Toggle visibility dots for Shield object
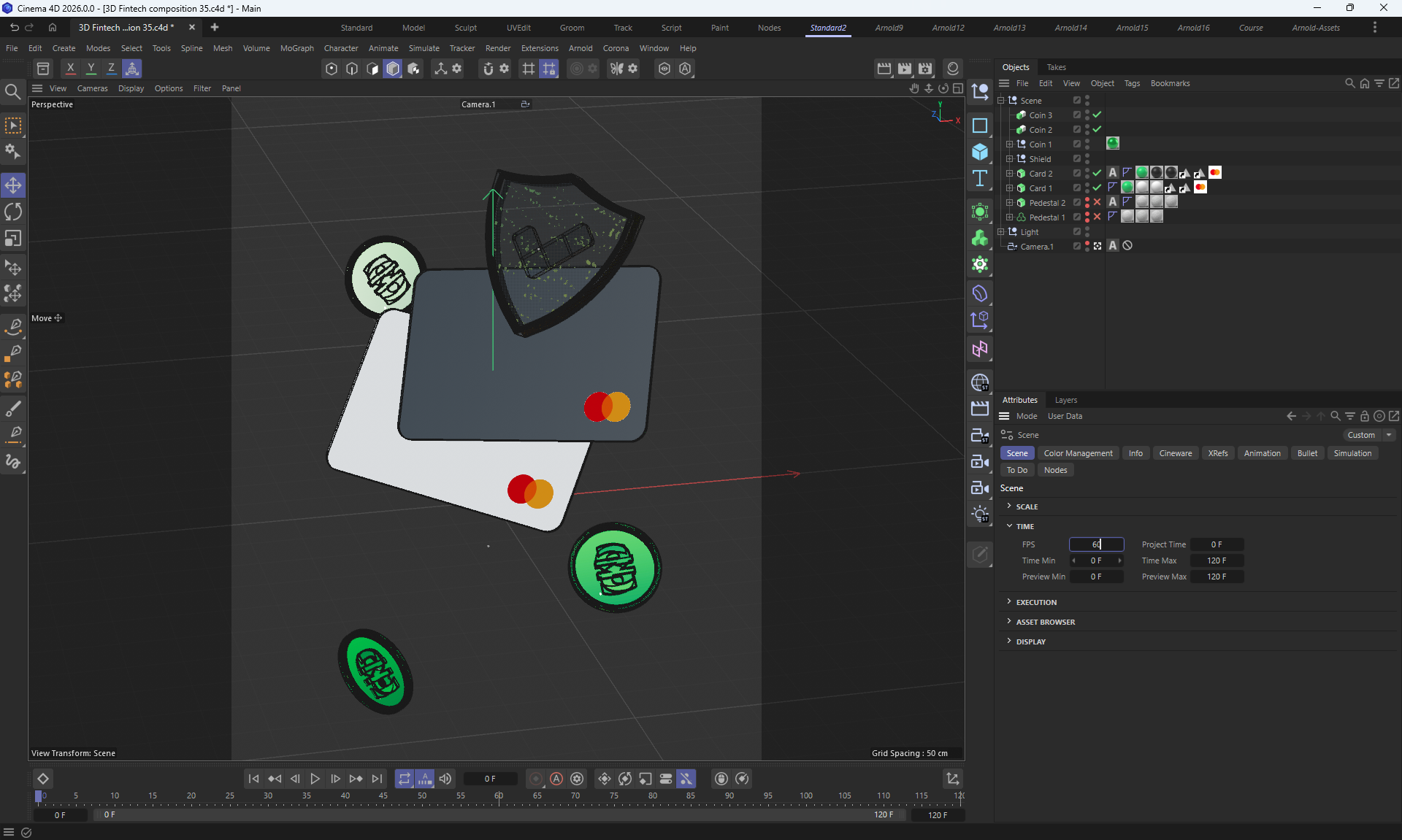 pos(1087,159)
